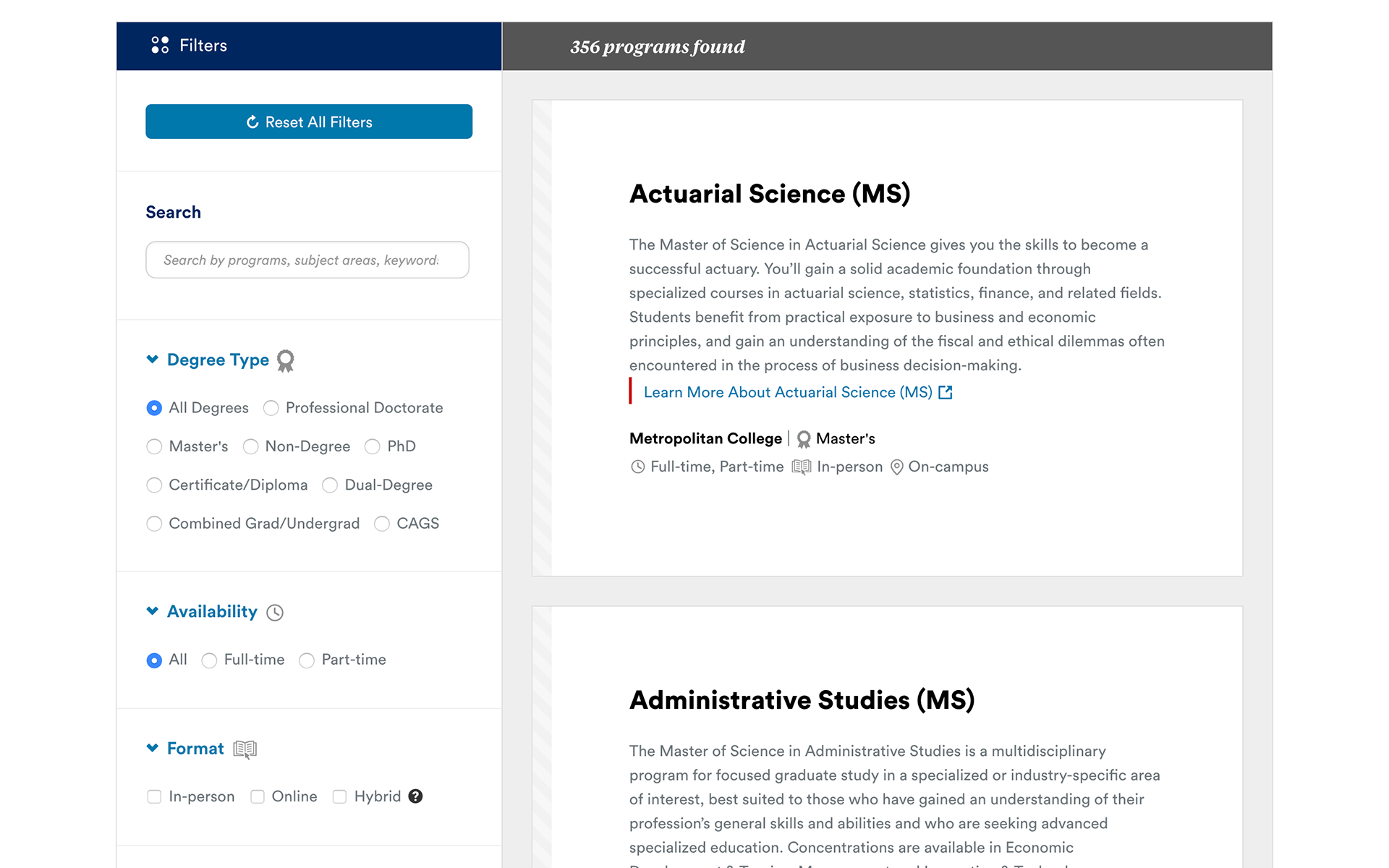Click the Reset All Filters button
Screen dimensions: 1389x868
tap(309, 122)
